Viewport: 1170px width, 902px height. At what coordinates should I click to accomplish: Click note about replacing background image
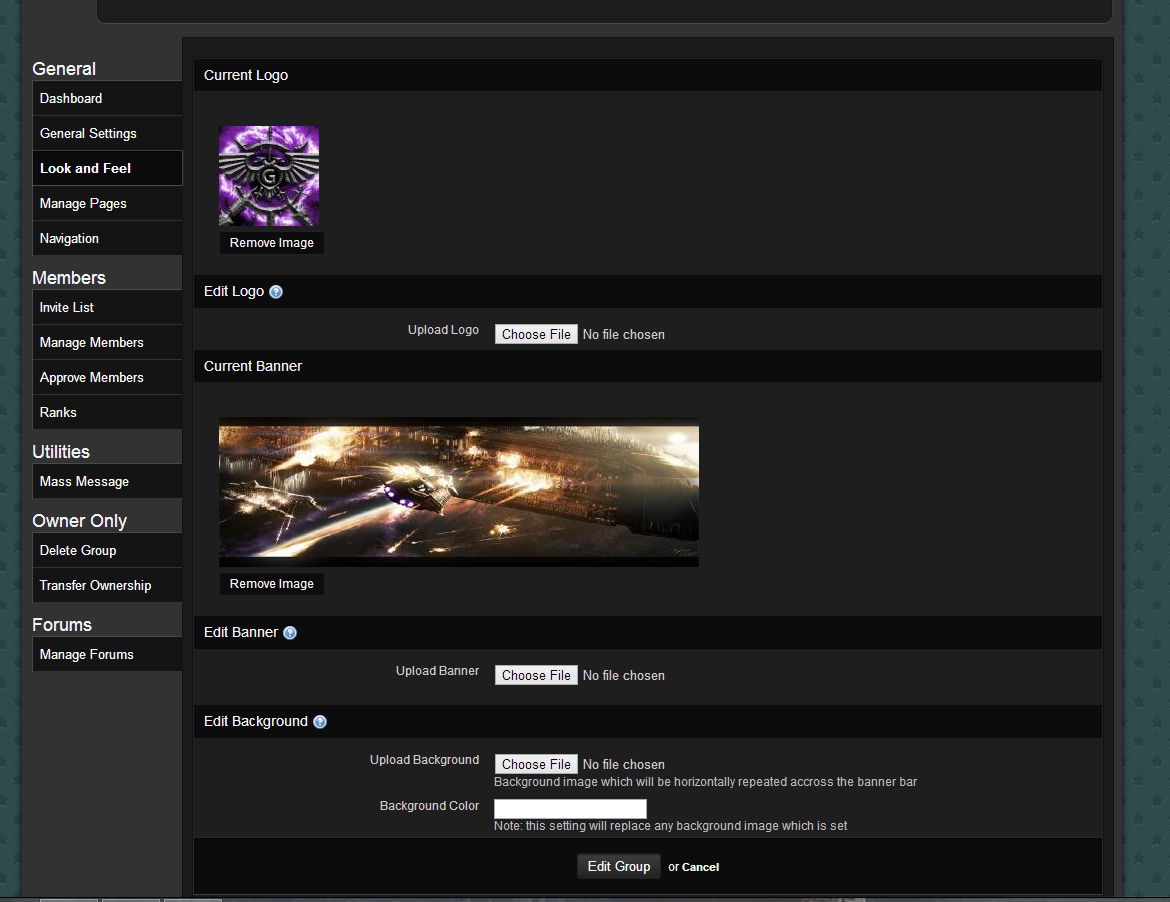click(x=670, y=826)
